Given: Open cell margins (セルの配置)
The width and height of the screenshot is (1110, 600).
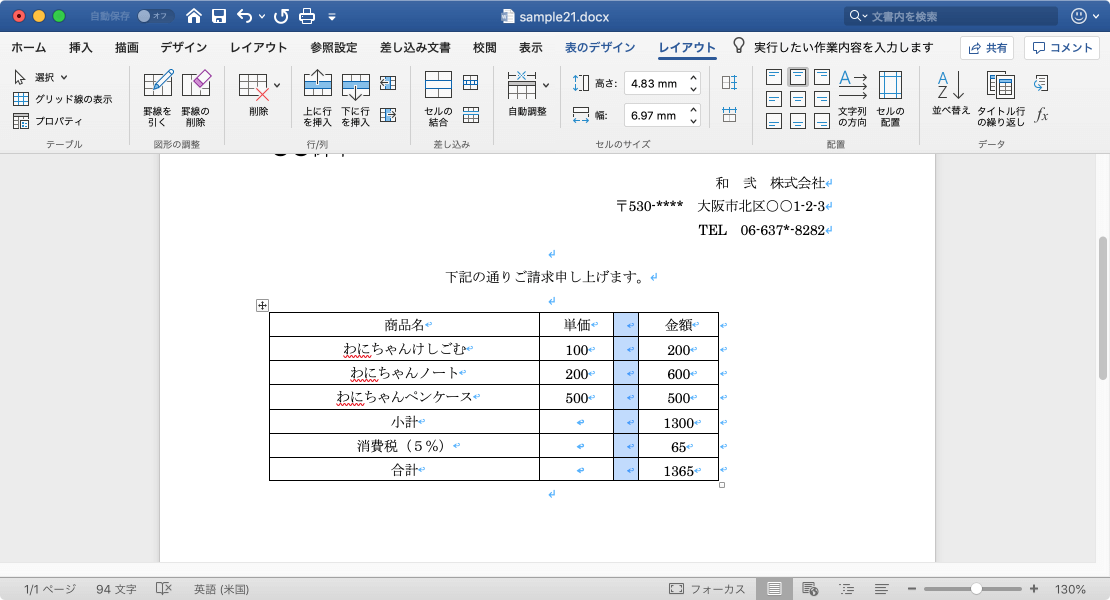Looking at the screenshot, I should (x=890, y=98).
